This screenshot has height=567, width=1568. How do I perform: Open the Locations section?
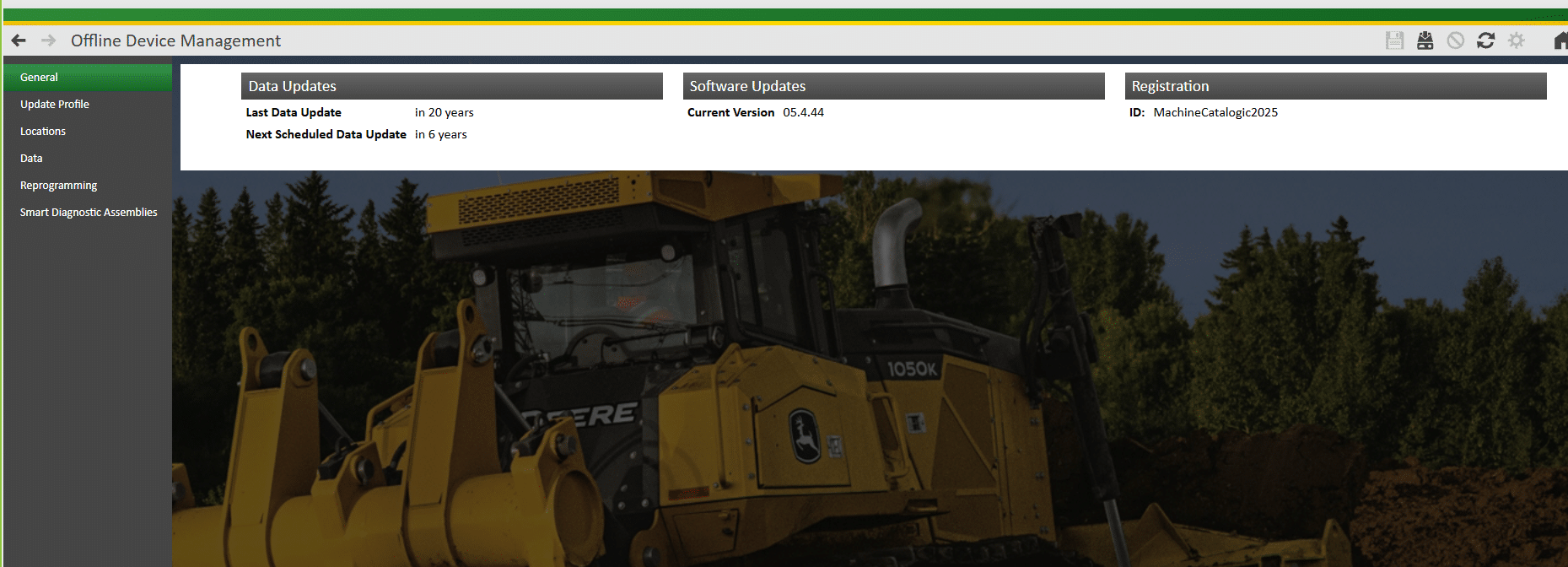click(x=88, y=131)
